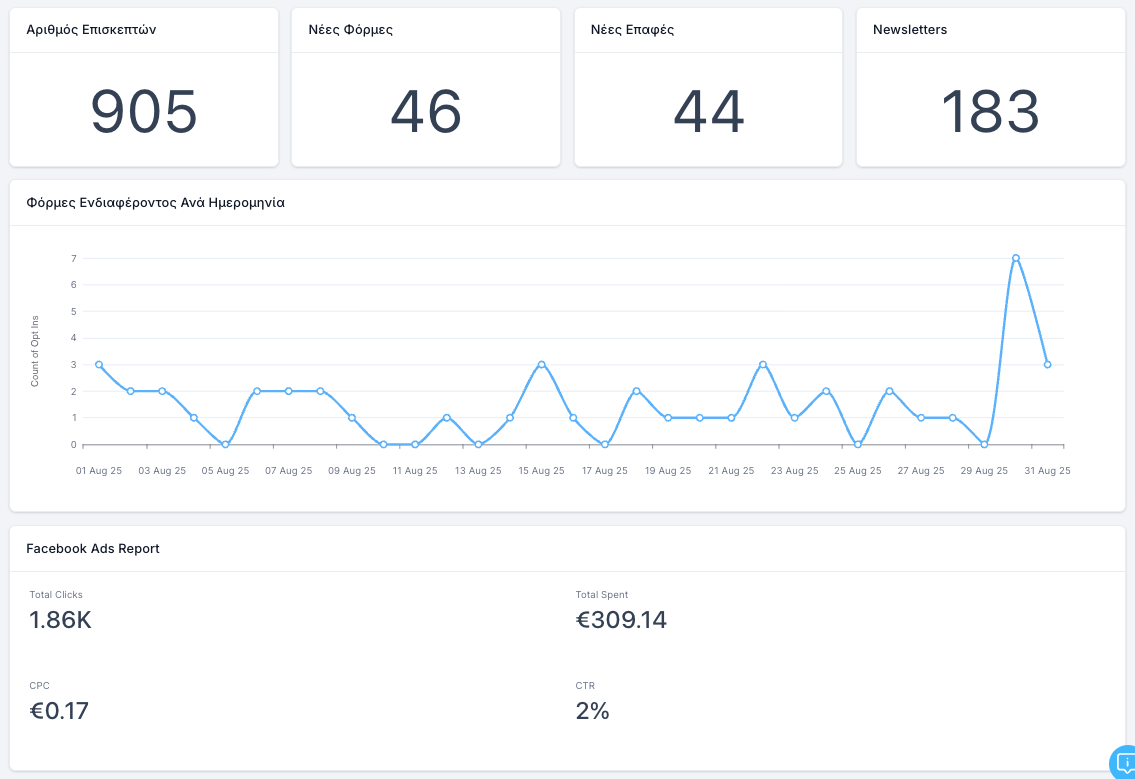1135x779 pixels.
Task: Click the 15 Aug 25 x-axis label
Action: [x=541, y=471]
